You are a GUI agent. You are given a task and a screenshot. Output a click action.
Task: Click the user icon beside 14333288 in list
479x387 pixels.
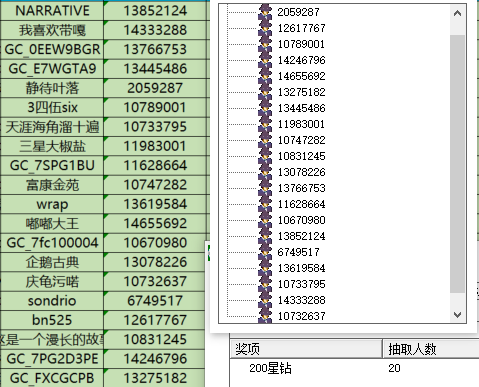point(265,300)
